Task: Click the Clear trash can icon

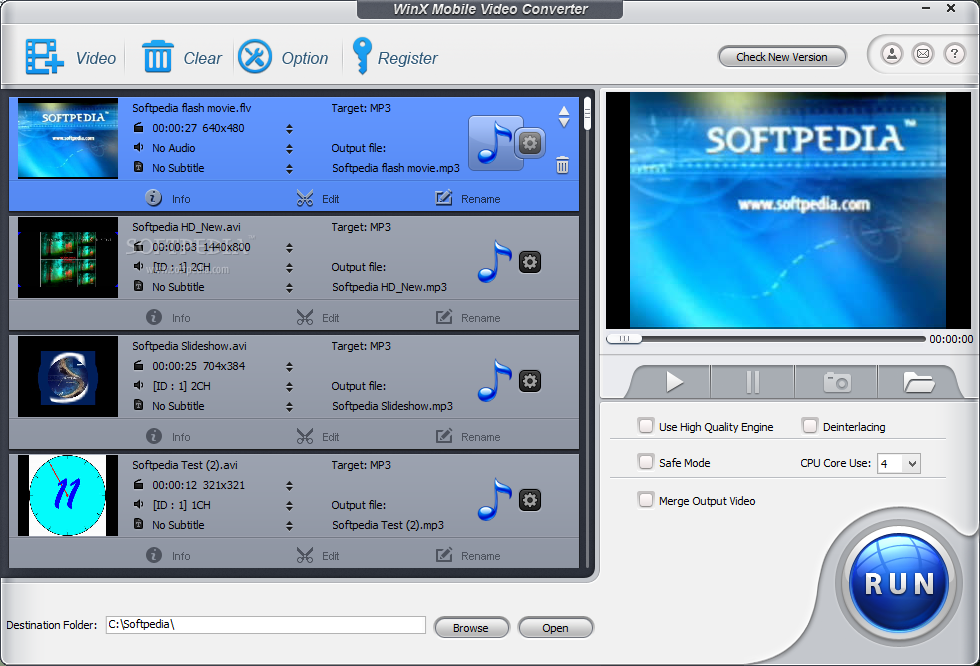Action: [x=158, y=56]
